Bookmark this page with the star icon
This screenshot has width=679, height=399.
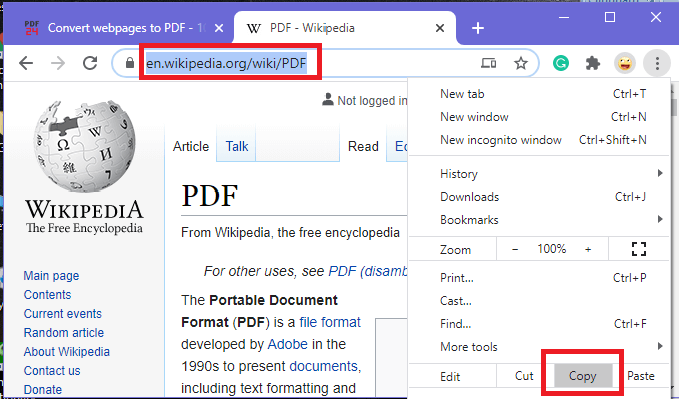coord(521,63)
